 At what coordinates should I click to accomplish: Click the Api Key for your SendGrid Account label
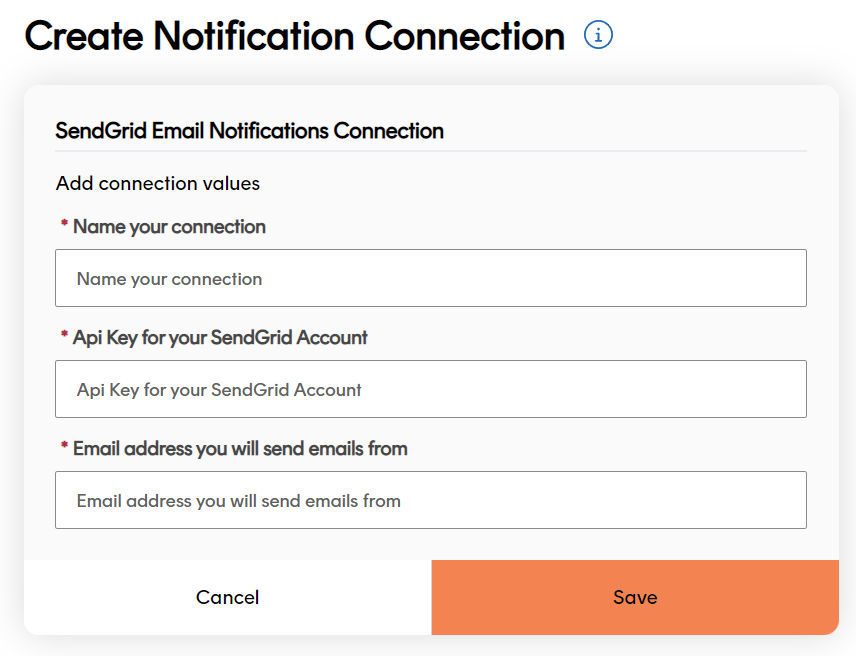(220, 338)
